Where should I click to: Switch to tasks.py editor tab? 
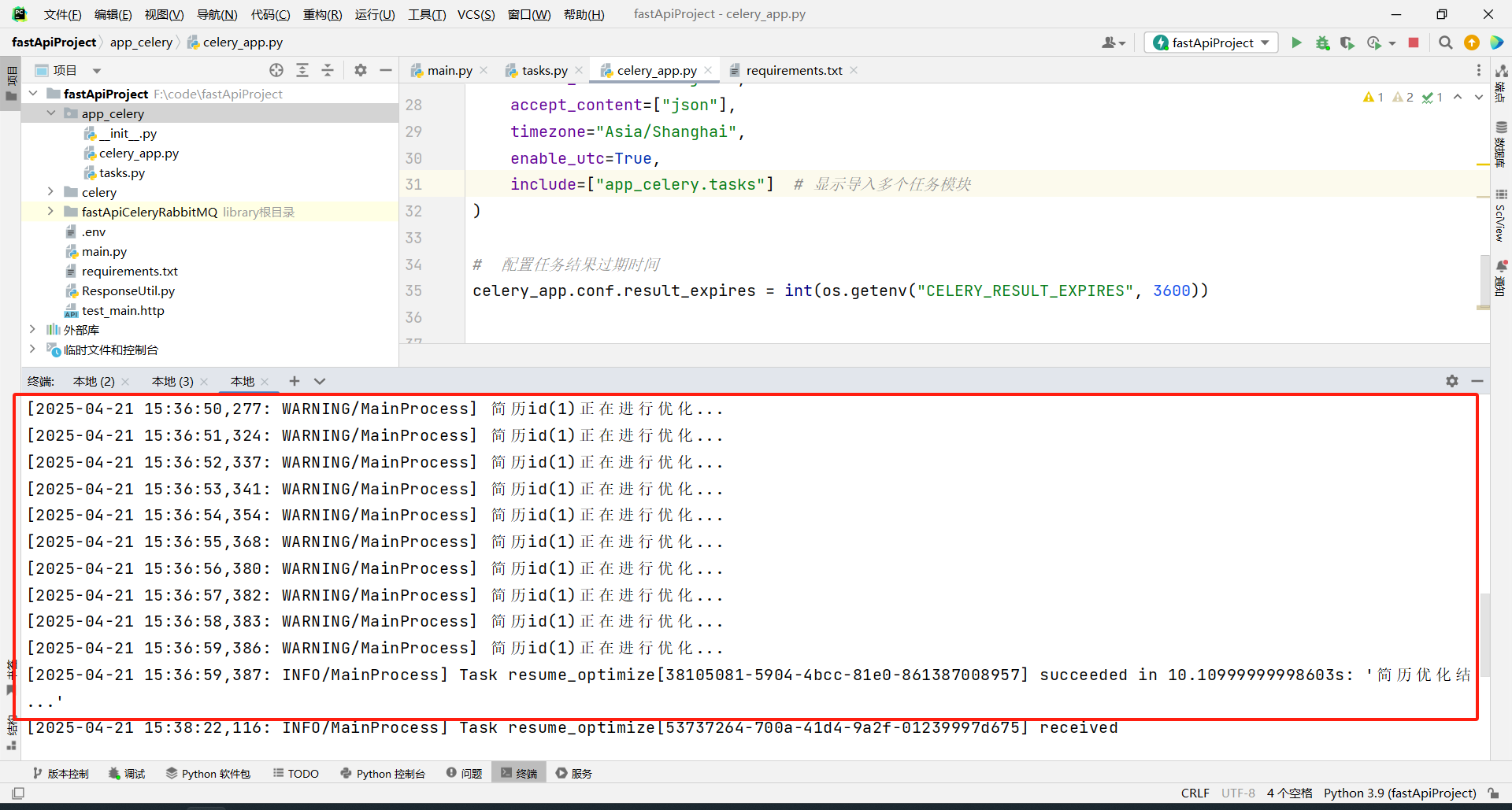pyautogui.click(x=544, y=70)
